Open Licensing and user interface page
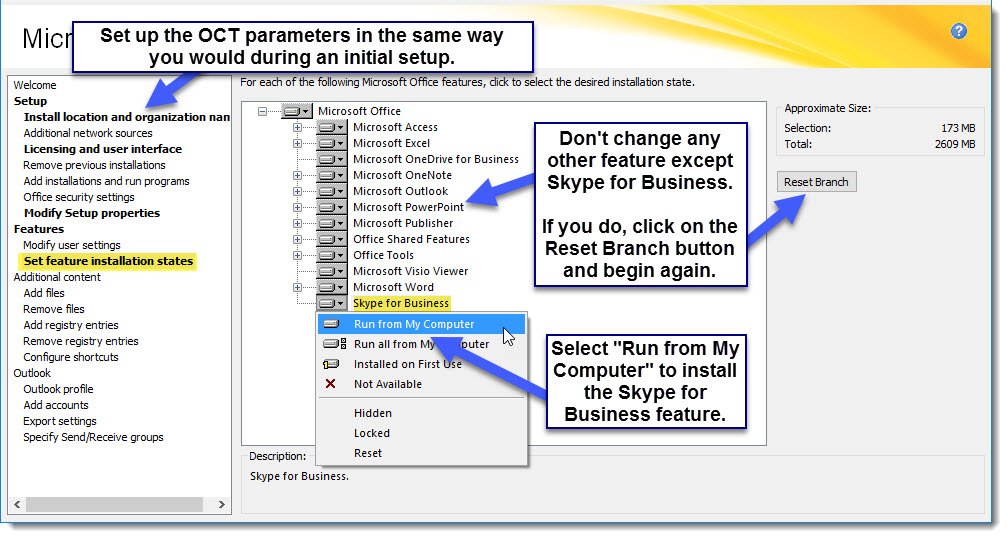 coord(103,149)
